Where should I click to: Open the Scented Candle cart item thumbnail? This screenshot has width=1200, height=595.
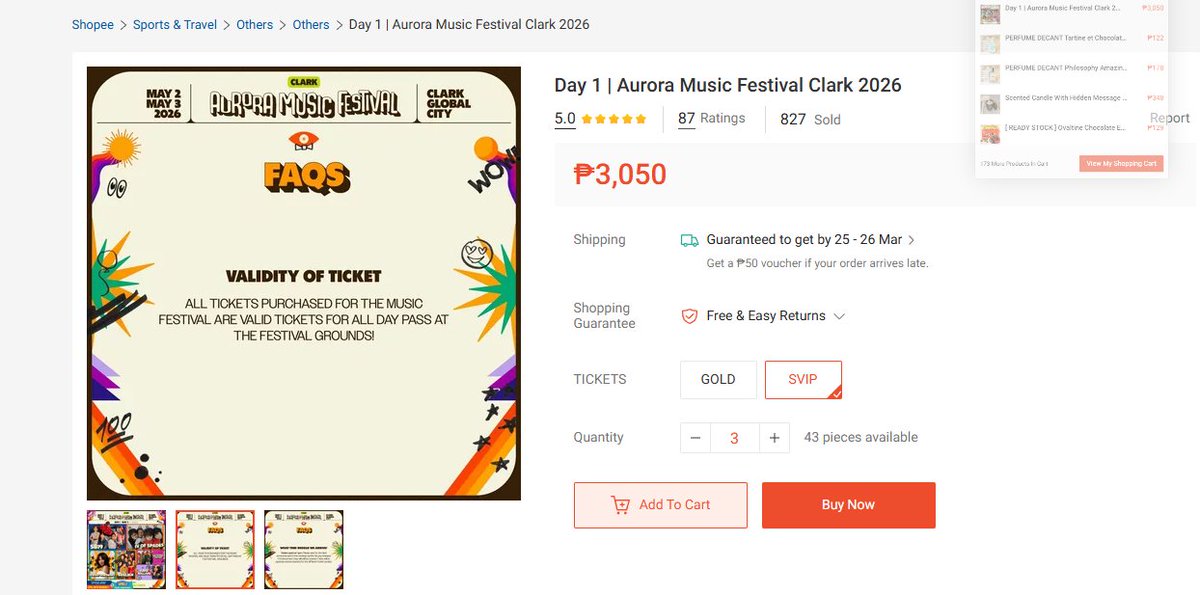coord(990,104)
